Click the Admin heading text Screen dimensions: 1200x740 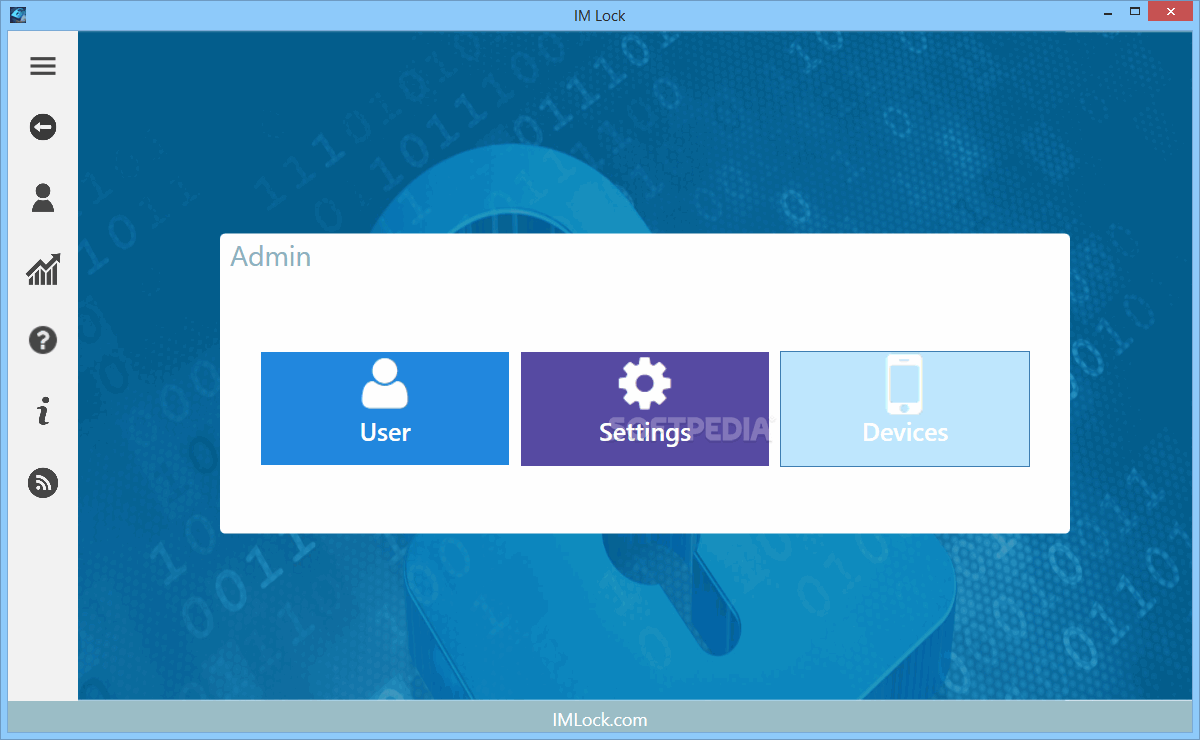click(271, 257)
